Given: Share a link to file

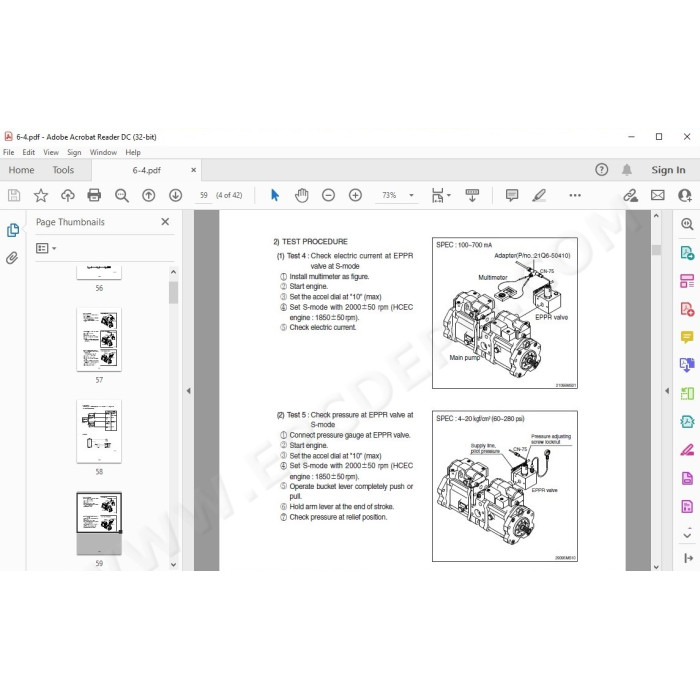Looking at the screenshot, I should (x=630, y=195).
